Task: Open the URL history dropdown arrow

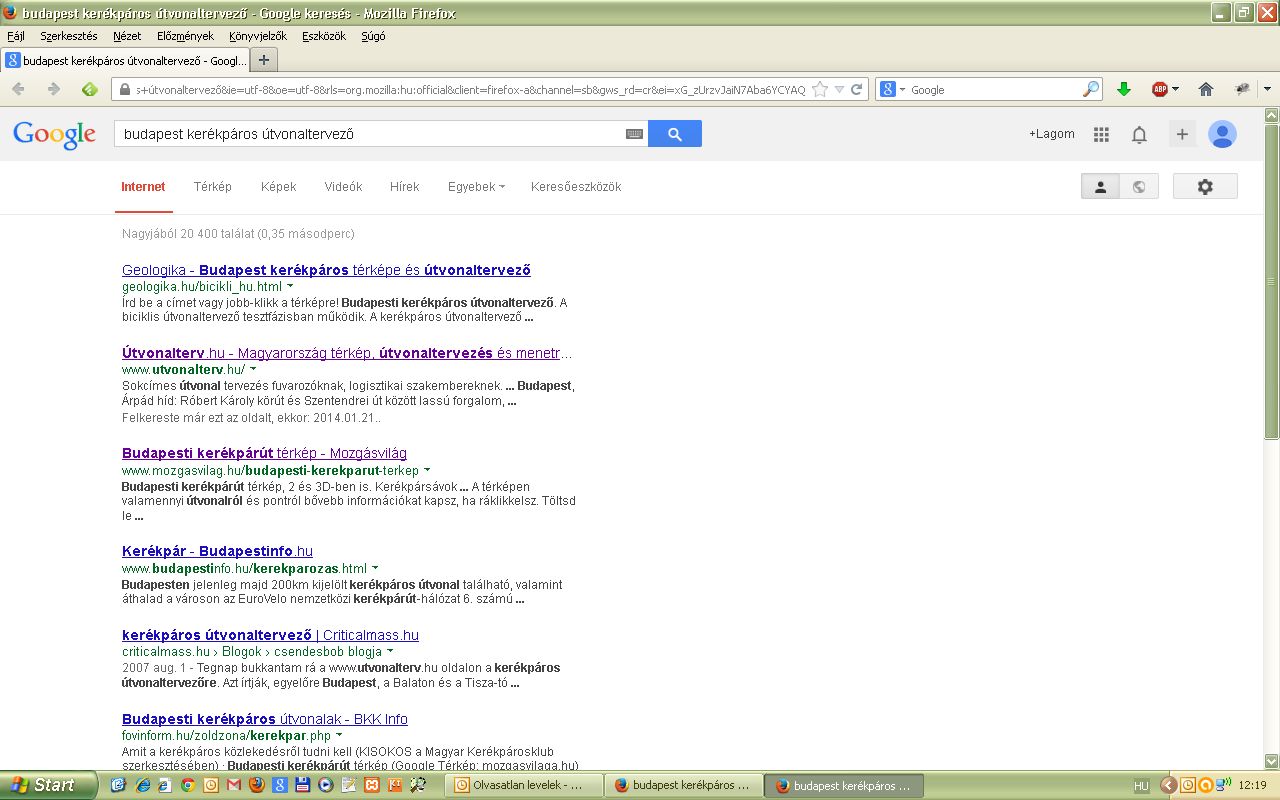Action: pyautogui.click(x=839, y=89)
